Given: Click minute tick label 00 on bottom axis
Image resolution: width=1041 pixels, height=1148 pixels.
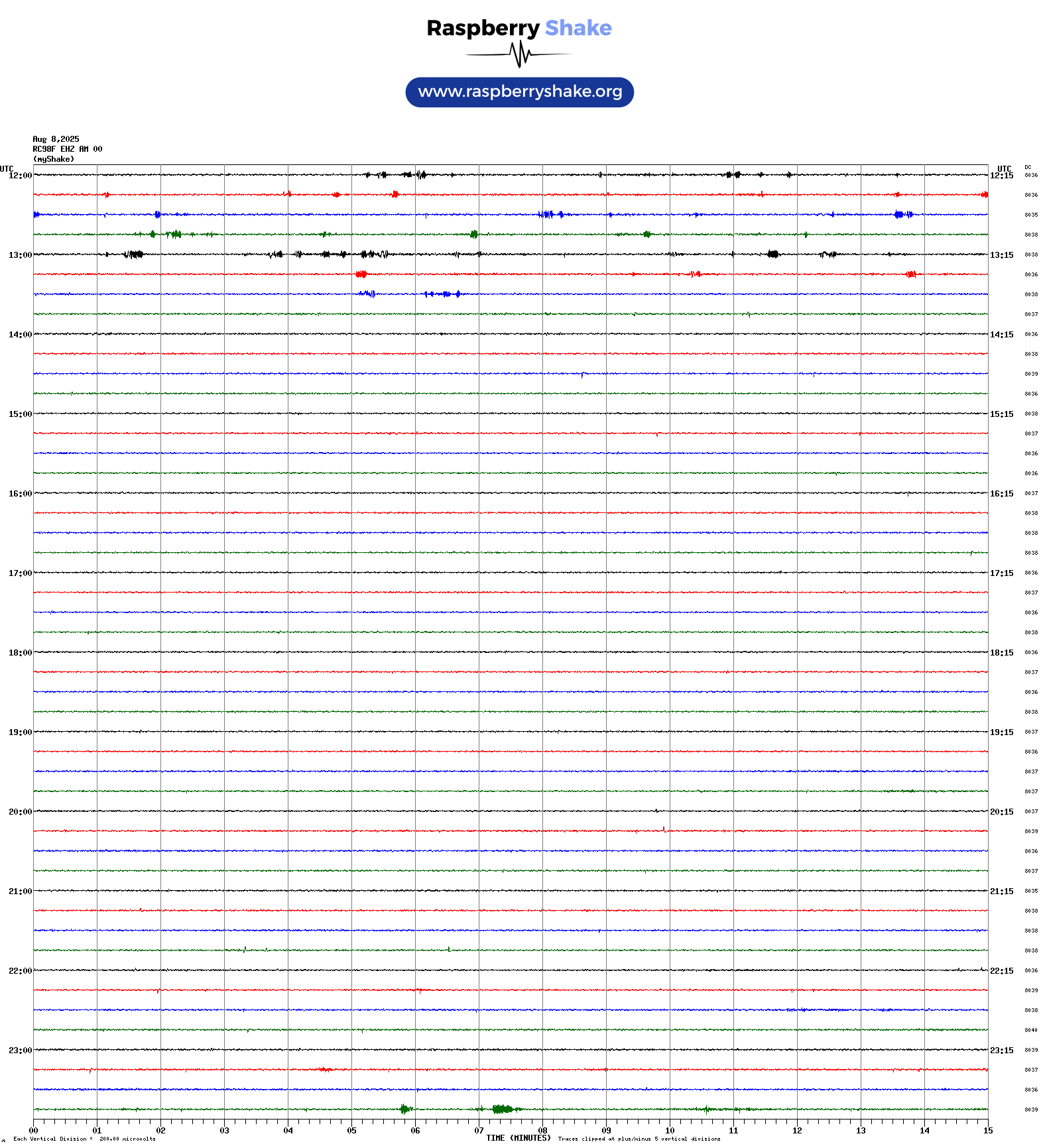Looking at the screenshot, I should point(33,1131).
